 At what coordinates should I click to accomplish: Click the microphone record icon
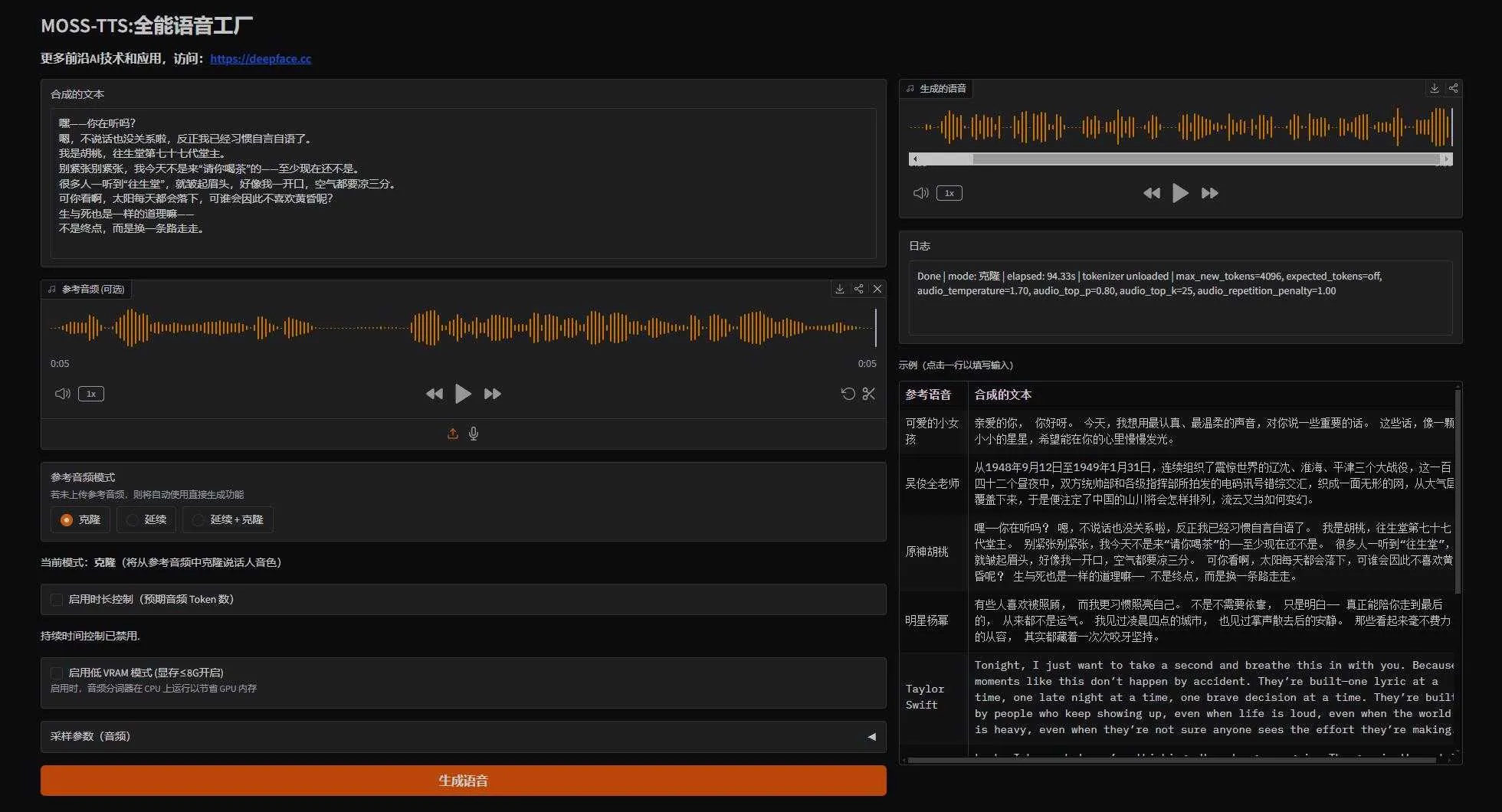pos(474,434)
